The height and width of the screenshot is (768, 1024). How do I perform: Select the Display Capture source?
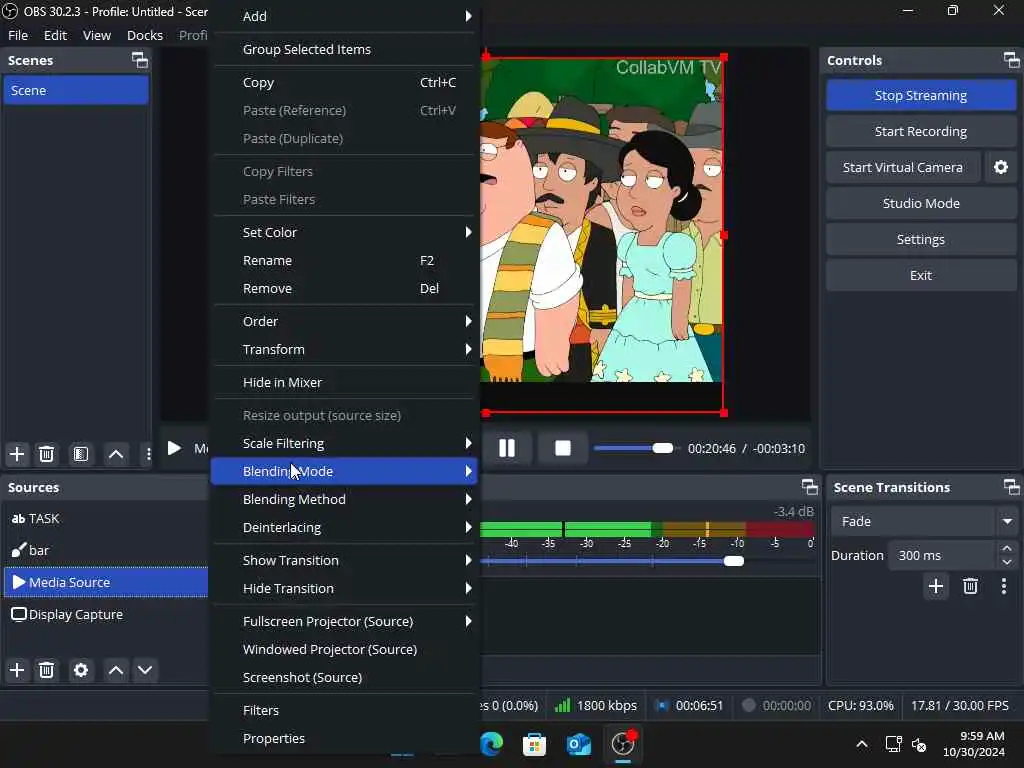coord(106,614)
